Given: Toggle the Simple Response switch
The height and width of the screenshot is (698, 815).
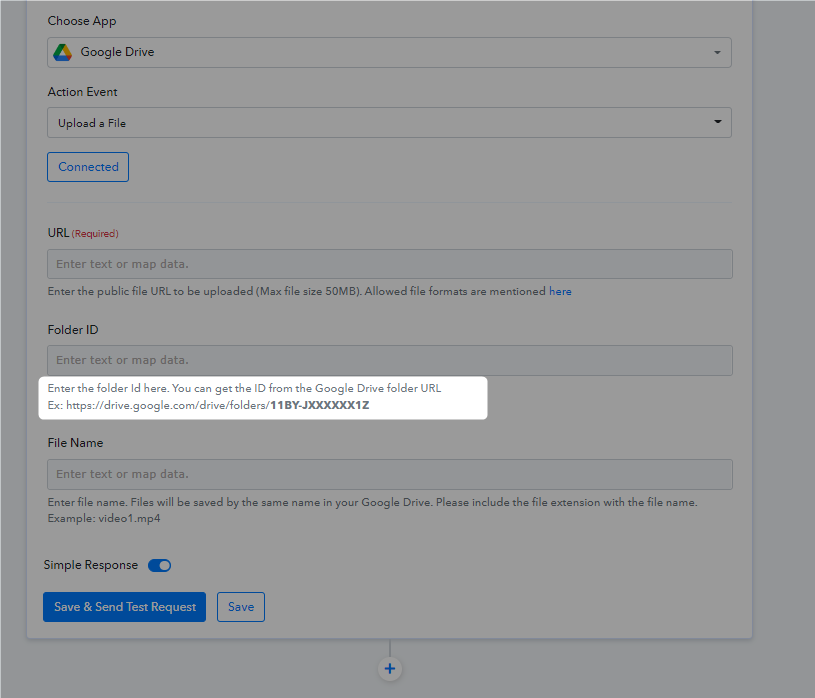Looking at the screenshot, I should [x=160, y=565].
